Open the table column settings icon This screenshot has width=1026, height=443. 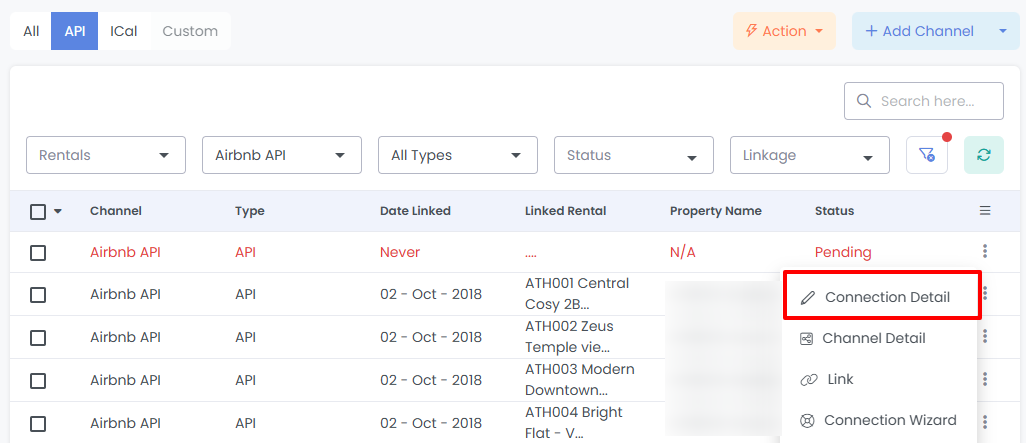click(985, 211)
